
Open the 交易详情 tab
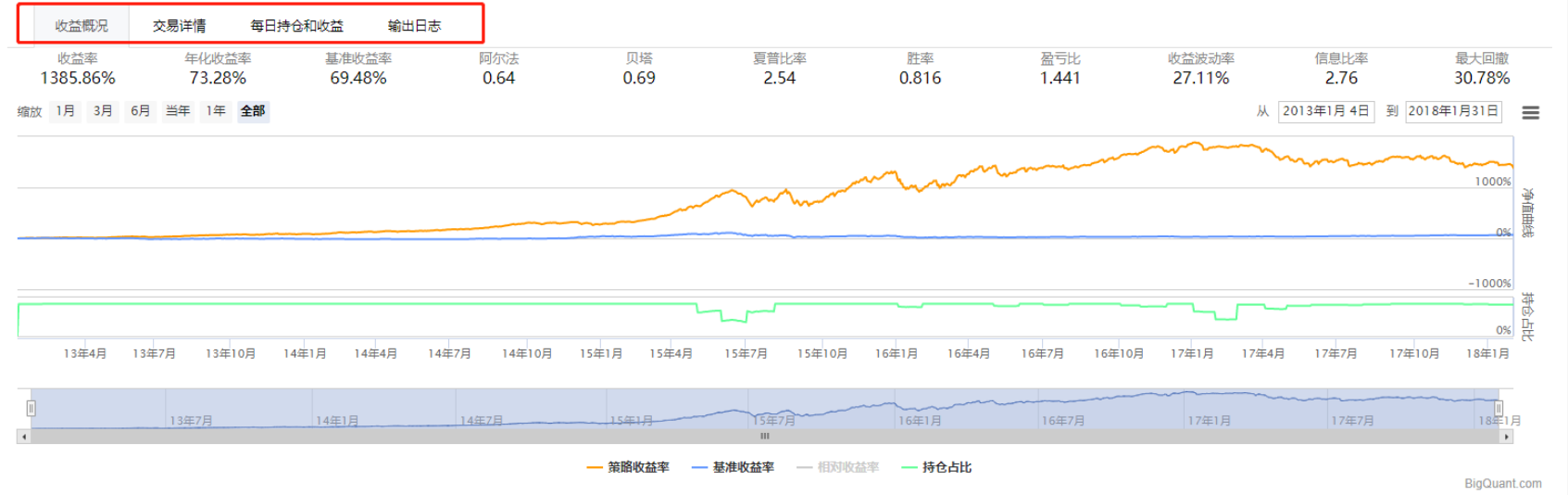180,26
